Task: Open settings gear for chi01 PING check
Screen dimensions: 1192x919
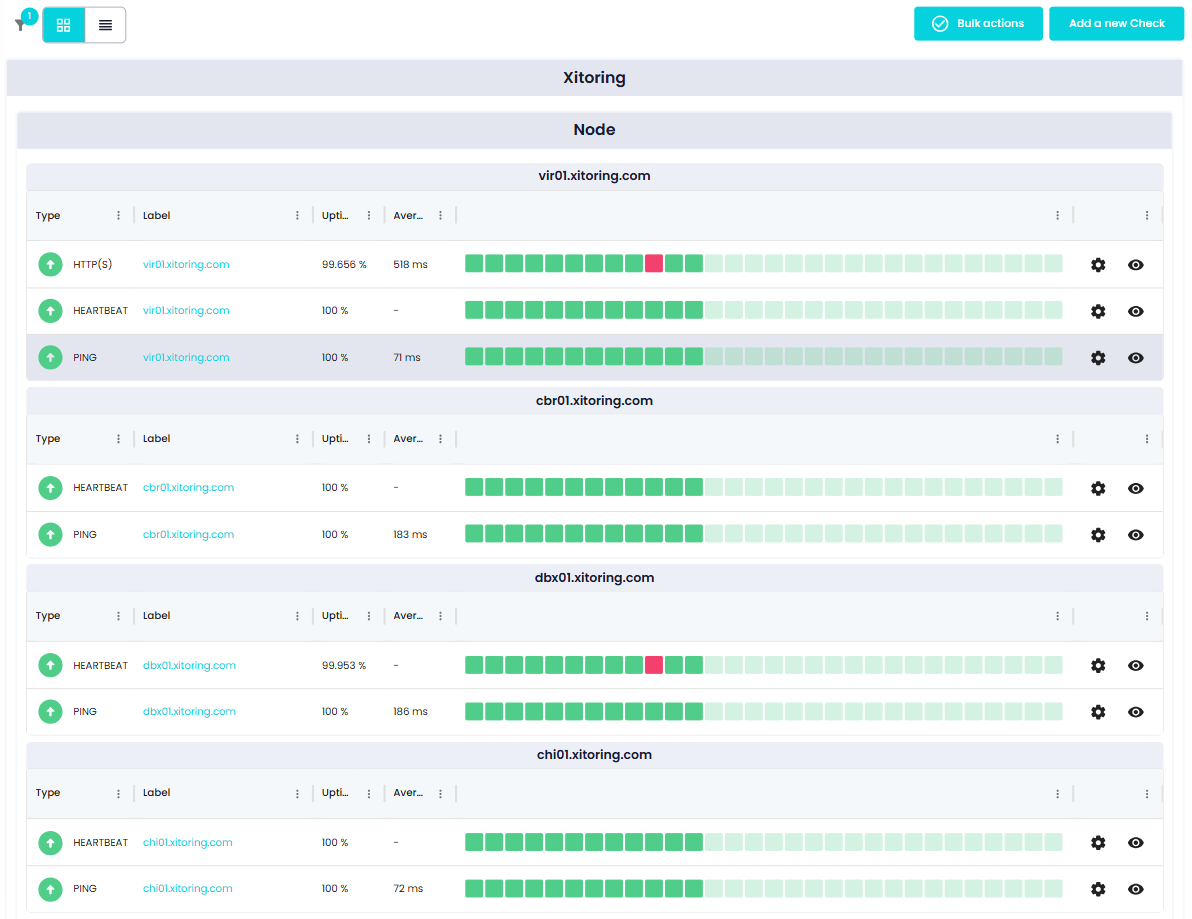Action: coord(1098,889)
